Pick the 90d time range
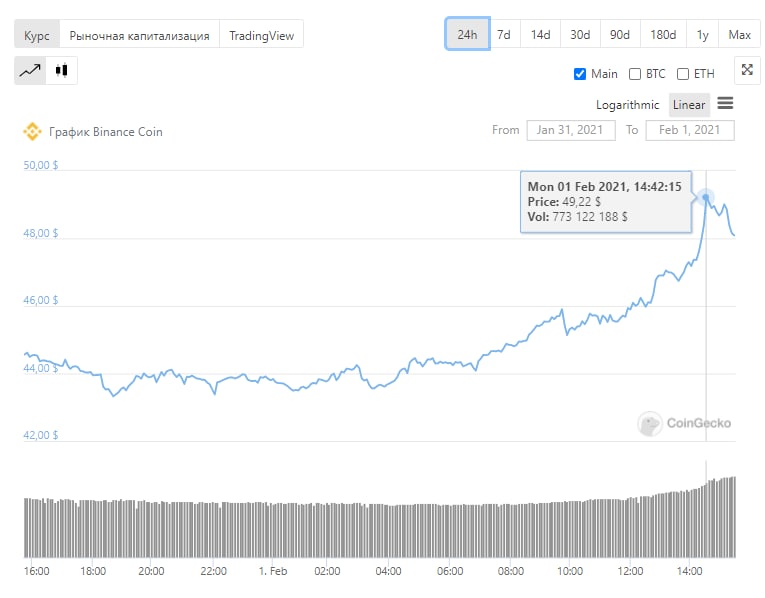This screenshot has width=765, height=598. point(620,35)
